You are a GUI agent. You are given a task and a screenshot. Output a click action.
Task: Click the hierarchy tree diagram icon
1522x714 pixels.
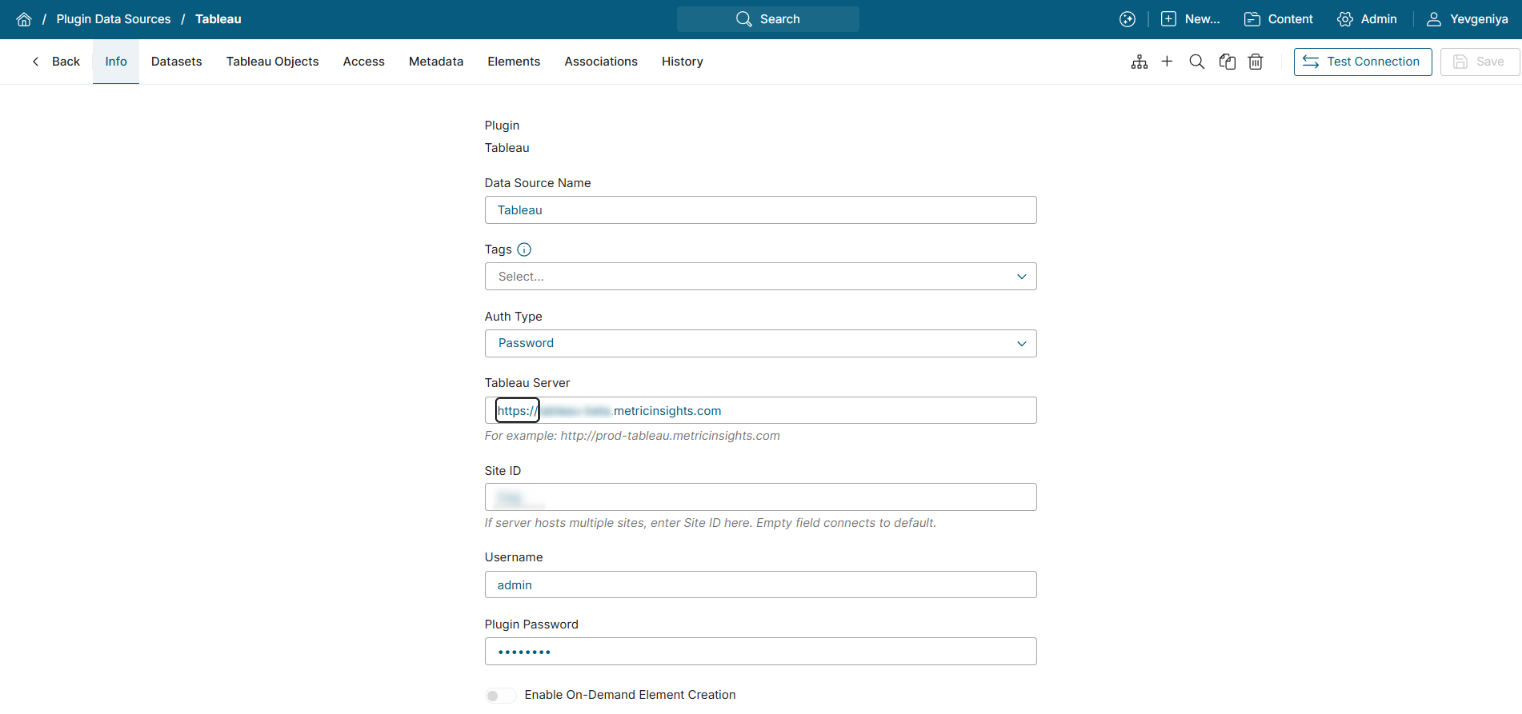coord(1139,62)
